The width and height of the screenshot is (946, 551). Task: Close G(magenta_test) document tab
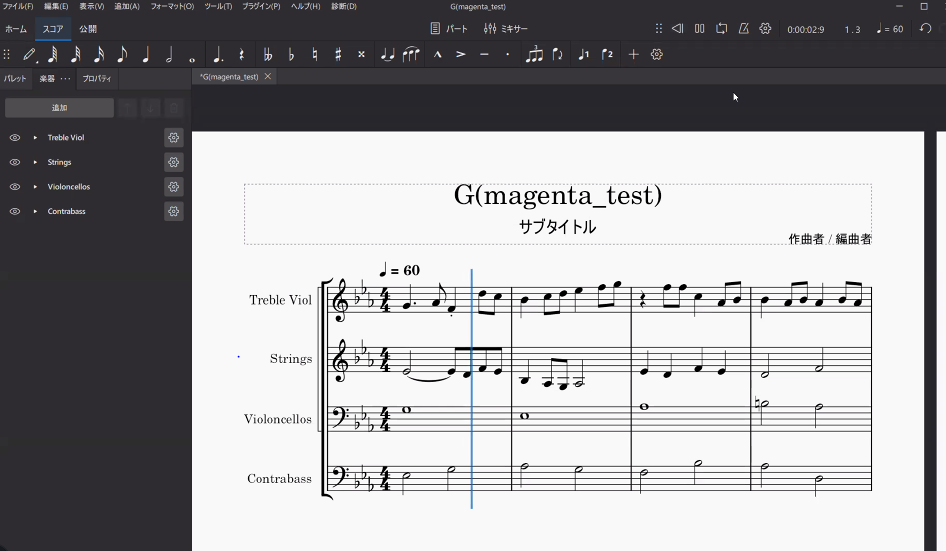(x=267, y=77)
